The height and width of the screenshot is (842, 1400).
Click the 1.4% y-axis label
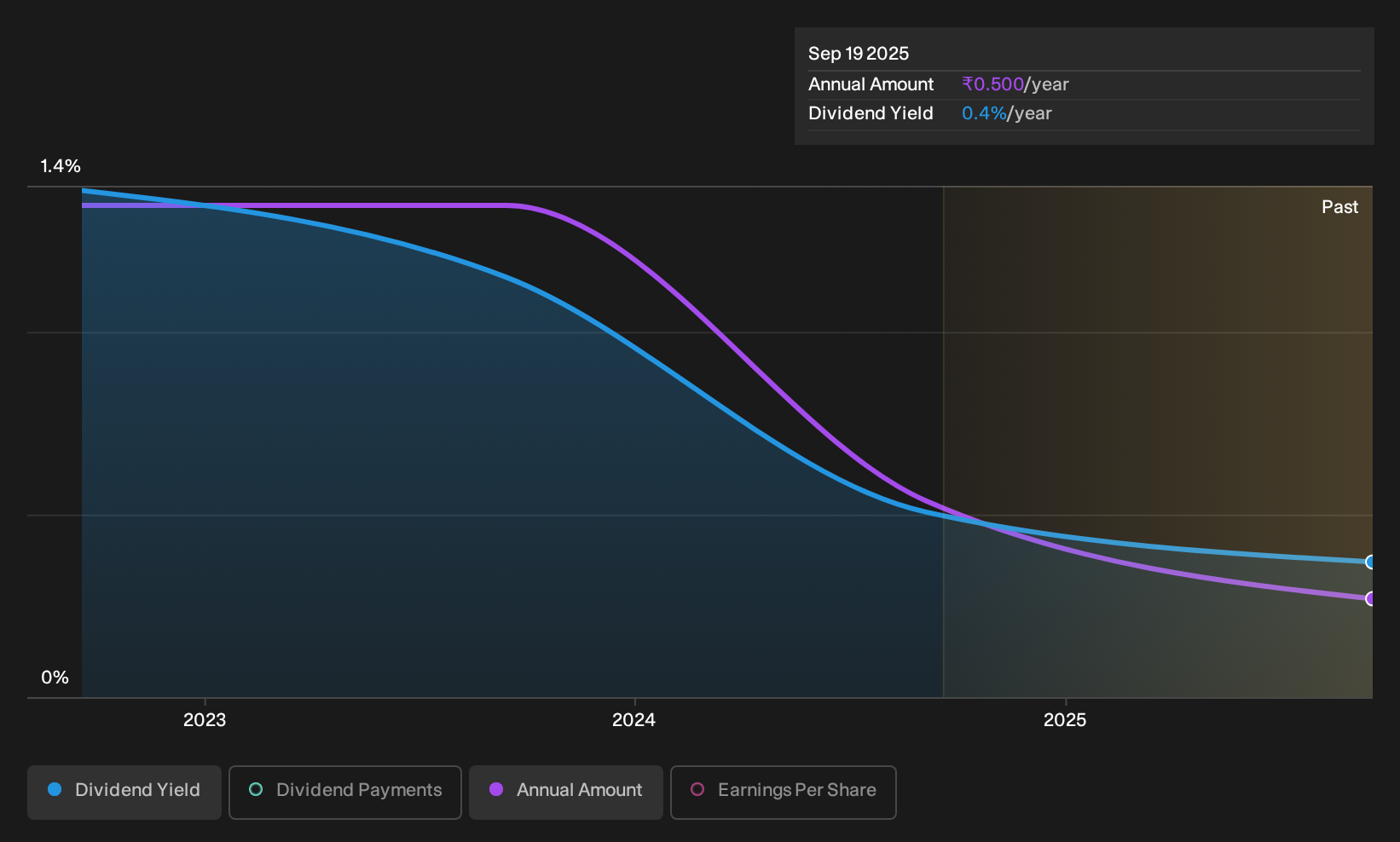(x=61, y=166)
